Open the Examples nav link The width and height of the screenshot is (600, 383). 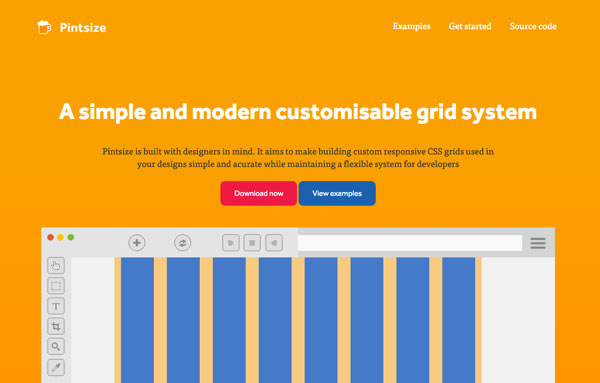(x=411, y=26)
